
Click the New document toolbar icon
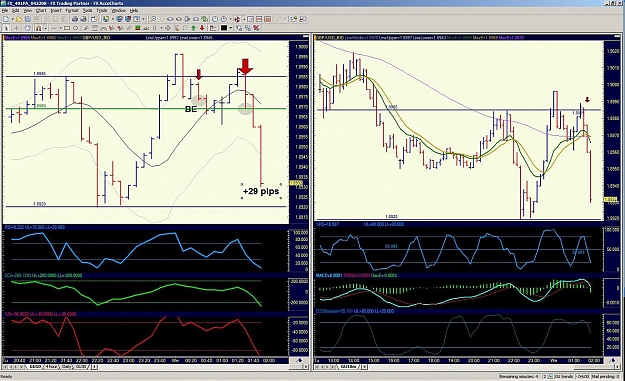6,19
